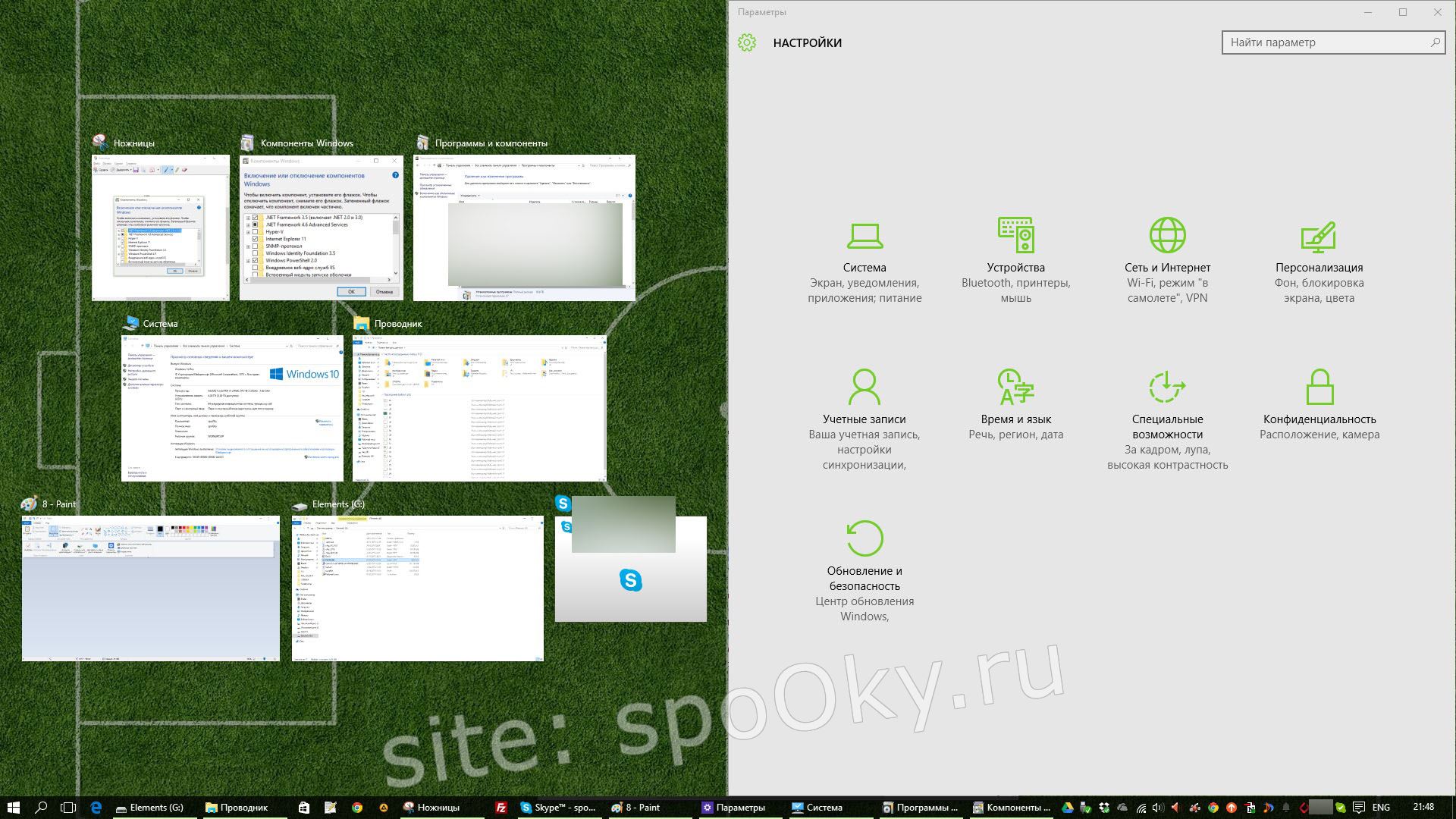Select the Компоненты Windows window thumbnail
1456x819 pixels.
322,227
